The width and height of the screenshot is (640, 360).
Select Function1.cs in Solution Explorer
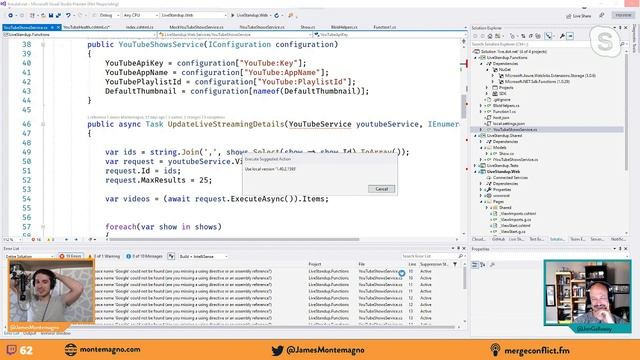[504, 111]
